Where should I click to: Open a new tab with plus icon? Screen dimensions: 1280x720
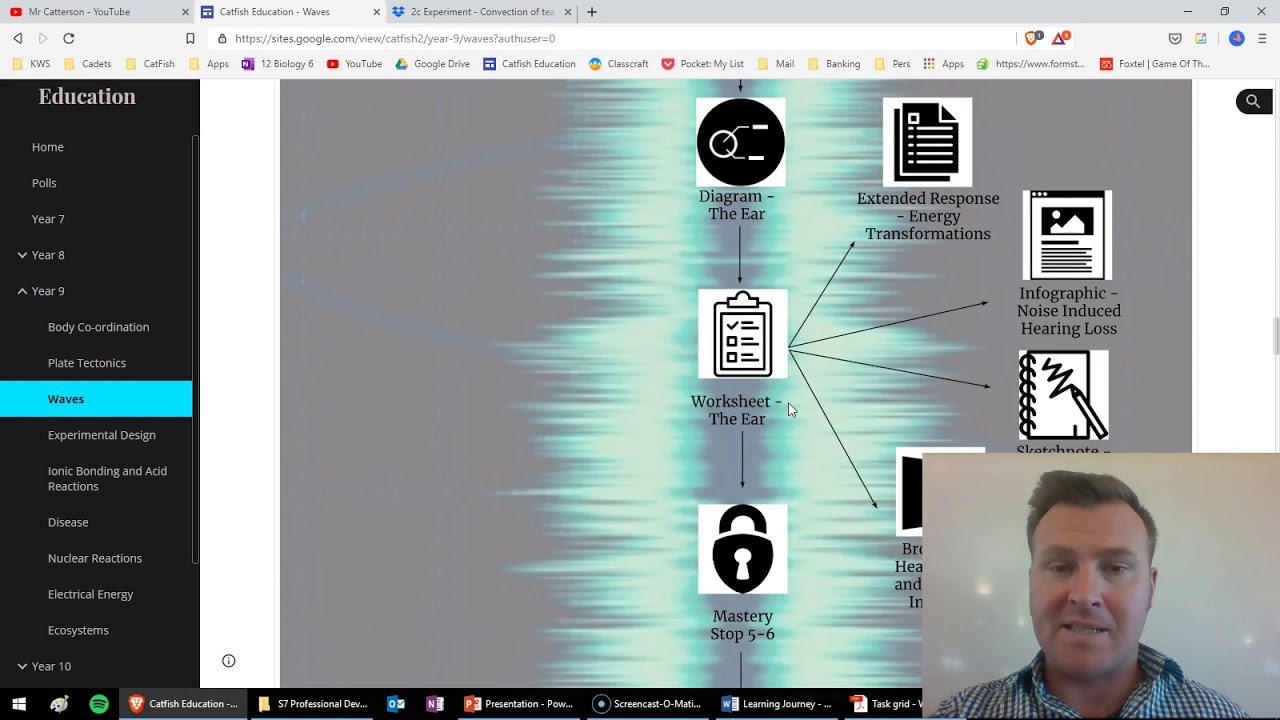point(592,12)
